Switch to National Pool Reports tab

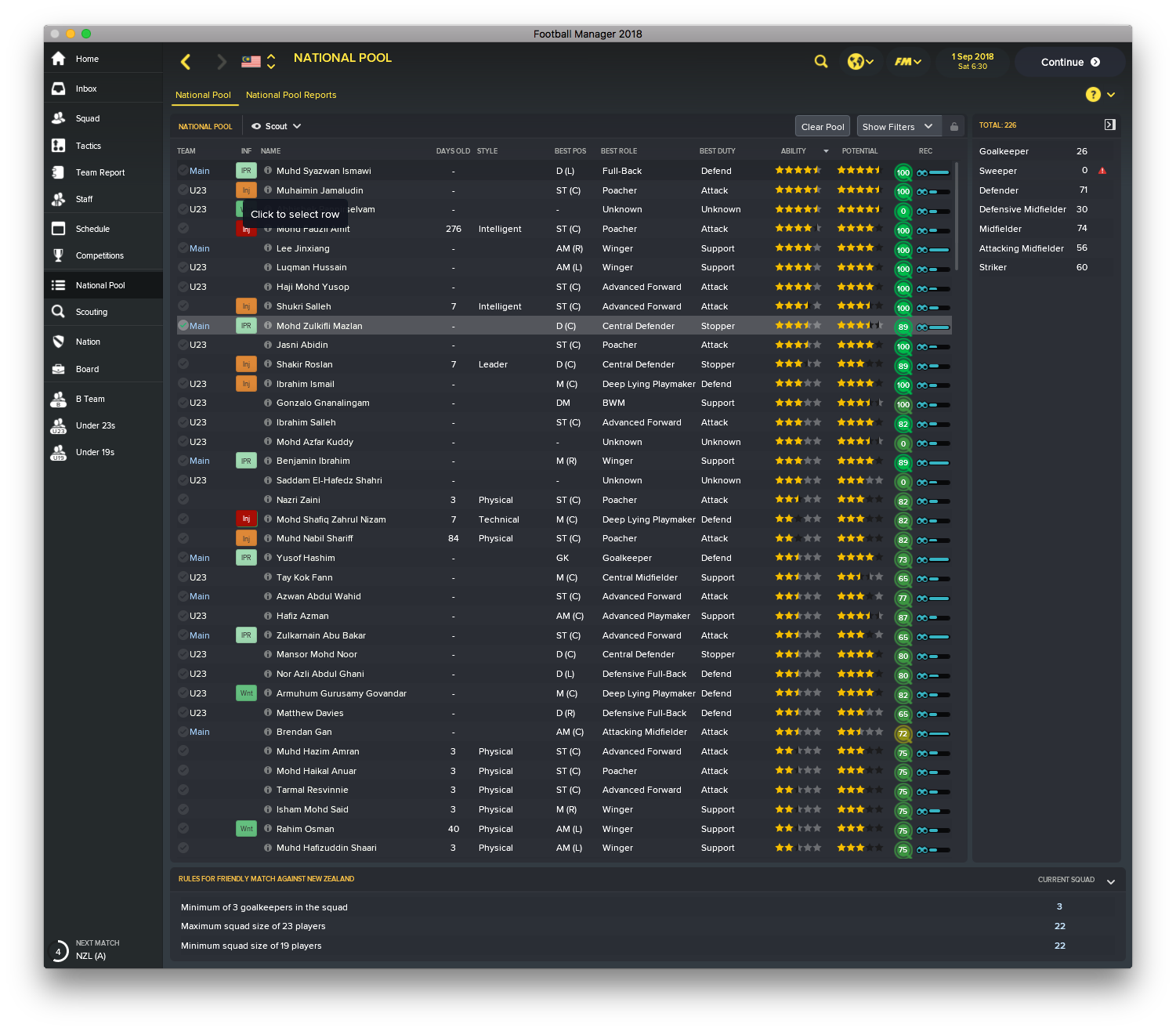(291, 95)
